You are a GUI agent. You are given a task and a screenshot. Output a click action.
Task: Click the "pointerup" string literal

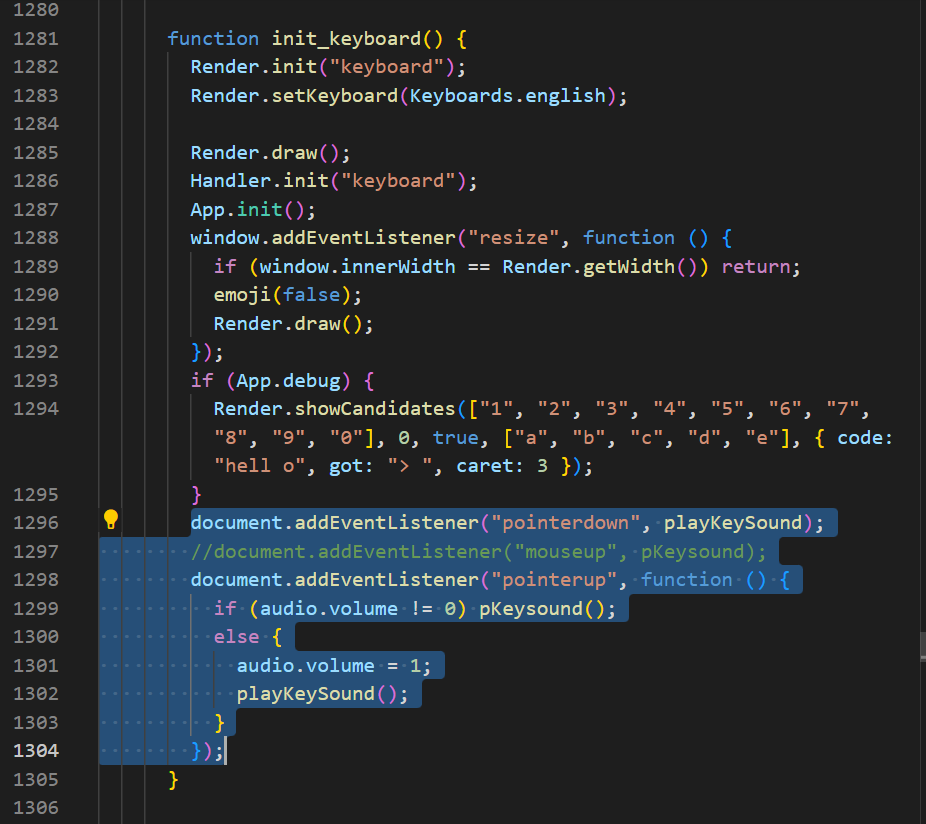[554, 580]
